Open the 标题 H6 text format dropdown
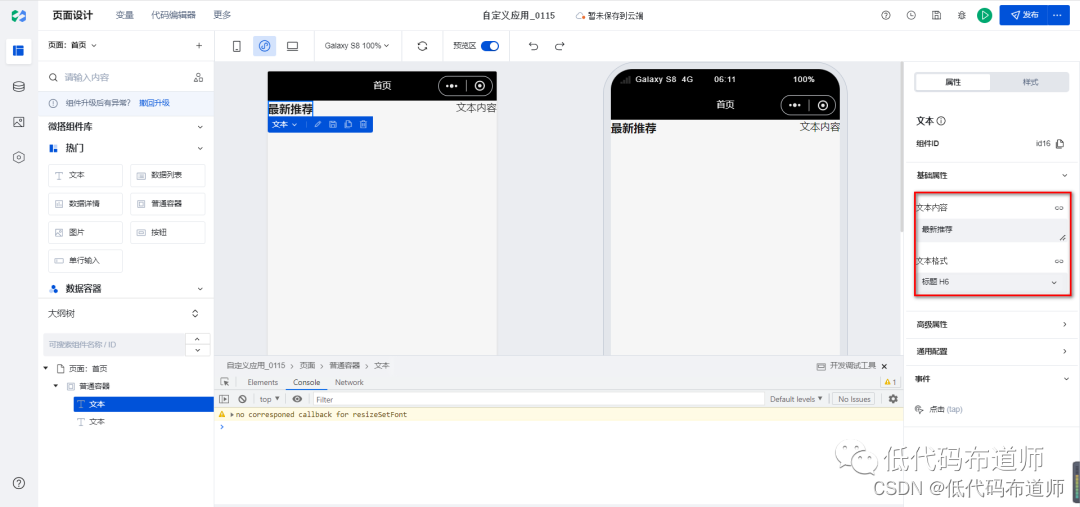 pyautogui.click(x=992, y=282)
